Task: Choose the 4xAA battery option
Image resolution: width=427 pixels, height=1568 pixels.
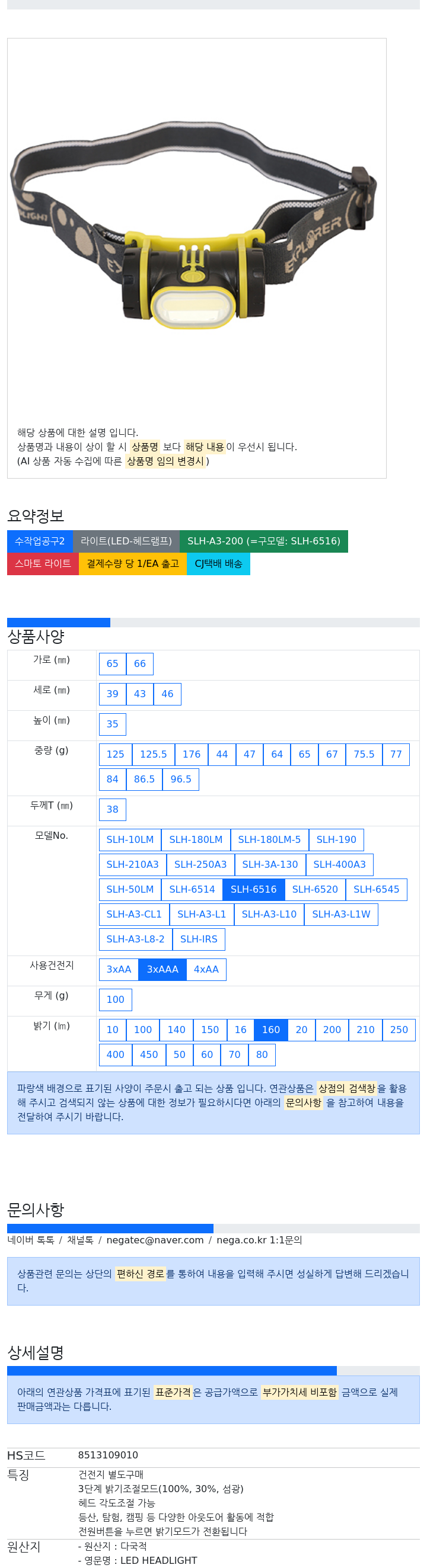Action: pyautogui.click(x=206, y=970)
